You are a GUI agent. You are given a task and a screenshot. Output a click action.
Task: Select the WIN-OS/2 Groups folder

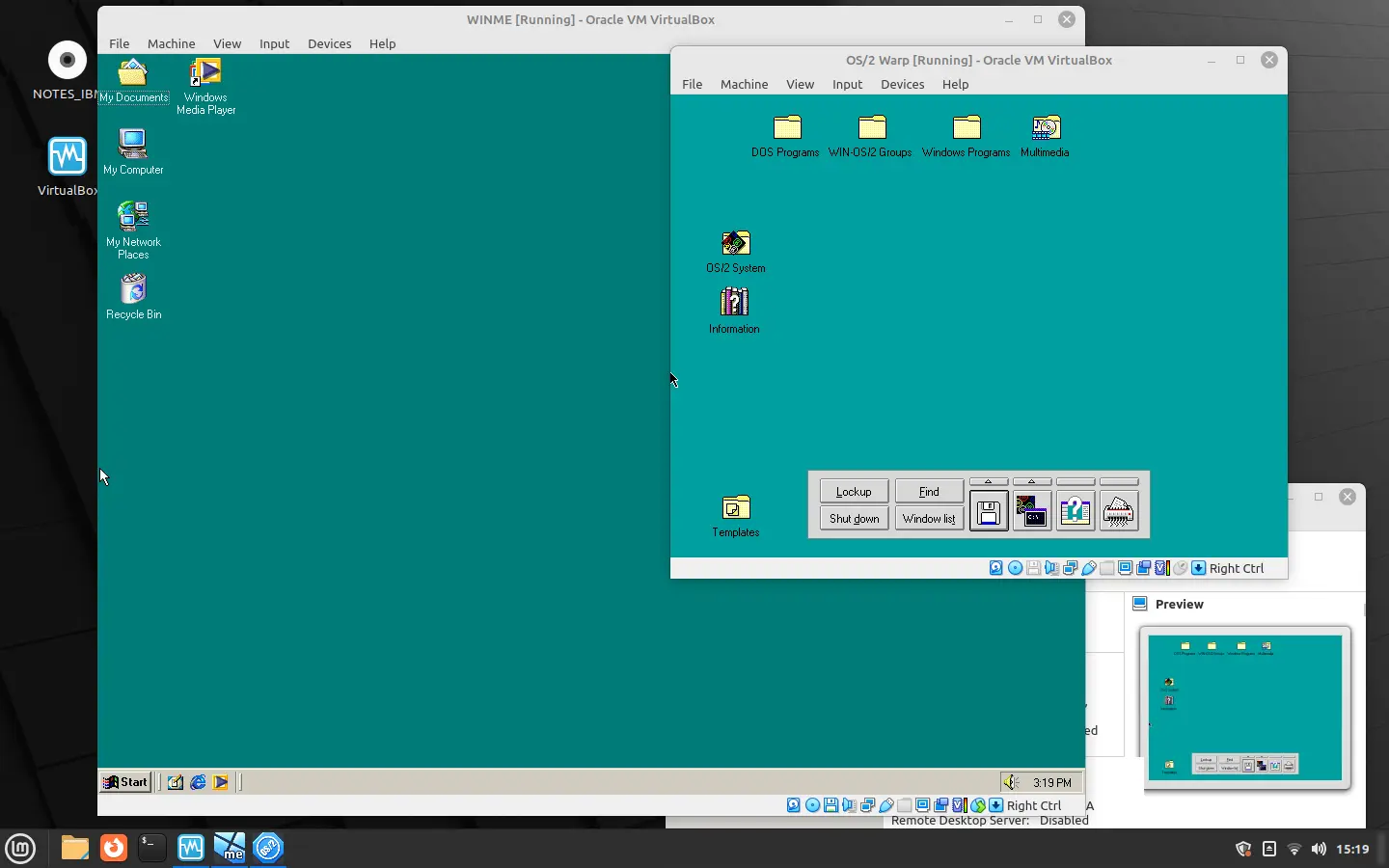[871, 137]
